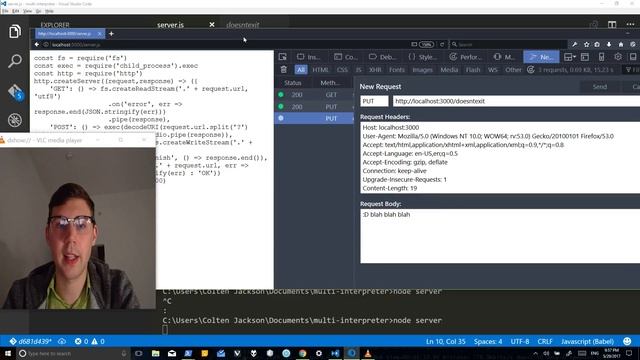640x360 pixels.
Task: Open the Debug icon in activity bar
Action: click(15, 120)
